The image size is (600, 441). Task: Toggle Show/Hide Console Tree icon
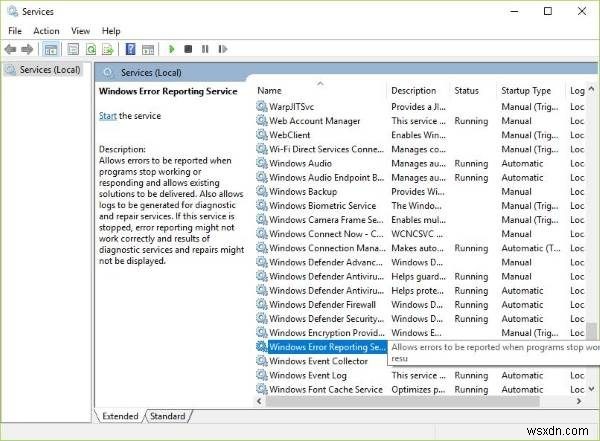click(x=51, y=49)
